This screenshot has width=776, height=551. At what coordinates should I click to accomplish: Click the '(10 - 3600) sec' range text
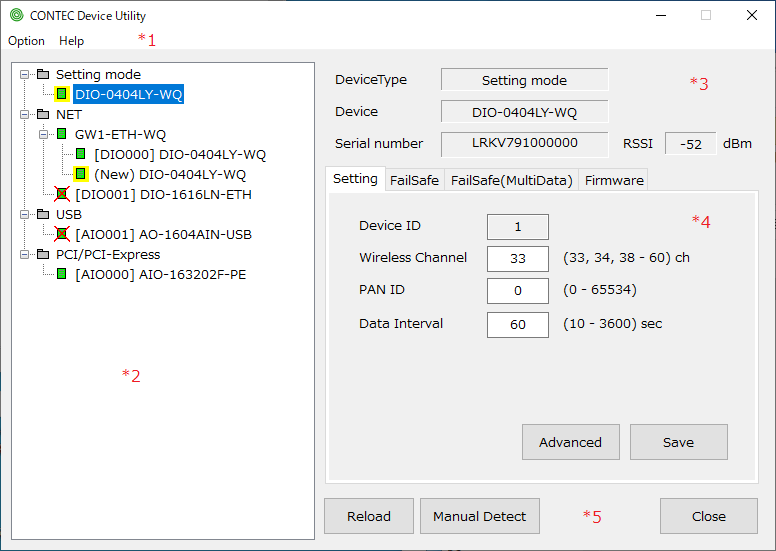[x=612, y=323]
